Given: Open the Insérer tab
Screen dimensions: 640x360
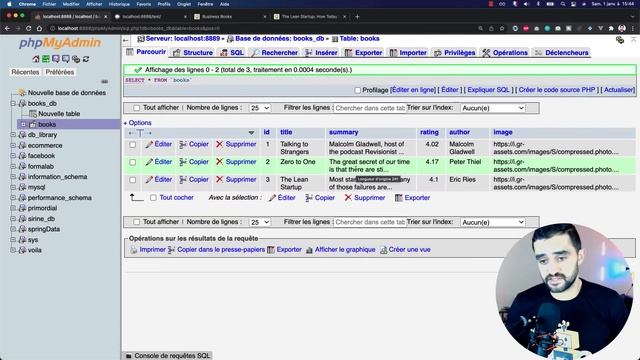Looking at the screenshot, I should coord(321,53).
